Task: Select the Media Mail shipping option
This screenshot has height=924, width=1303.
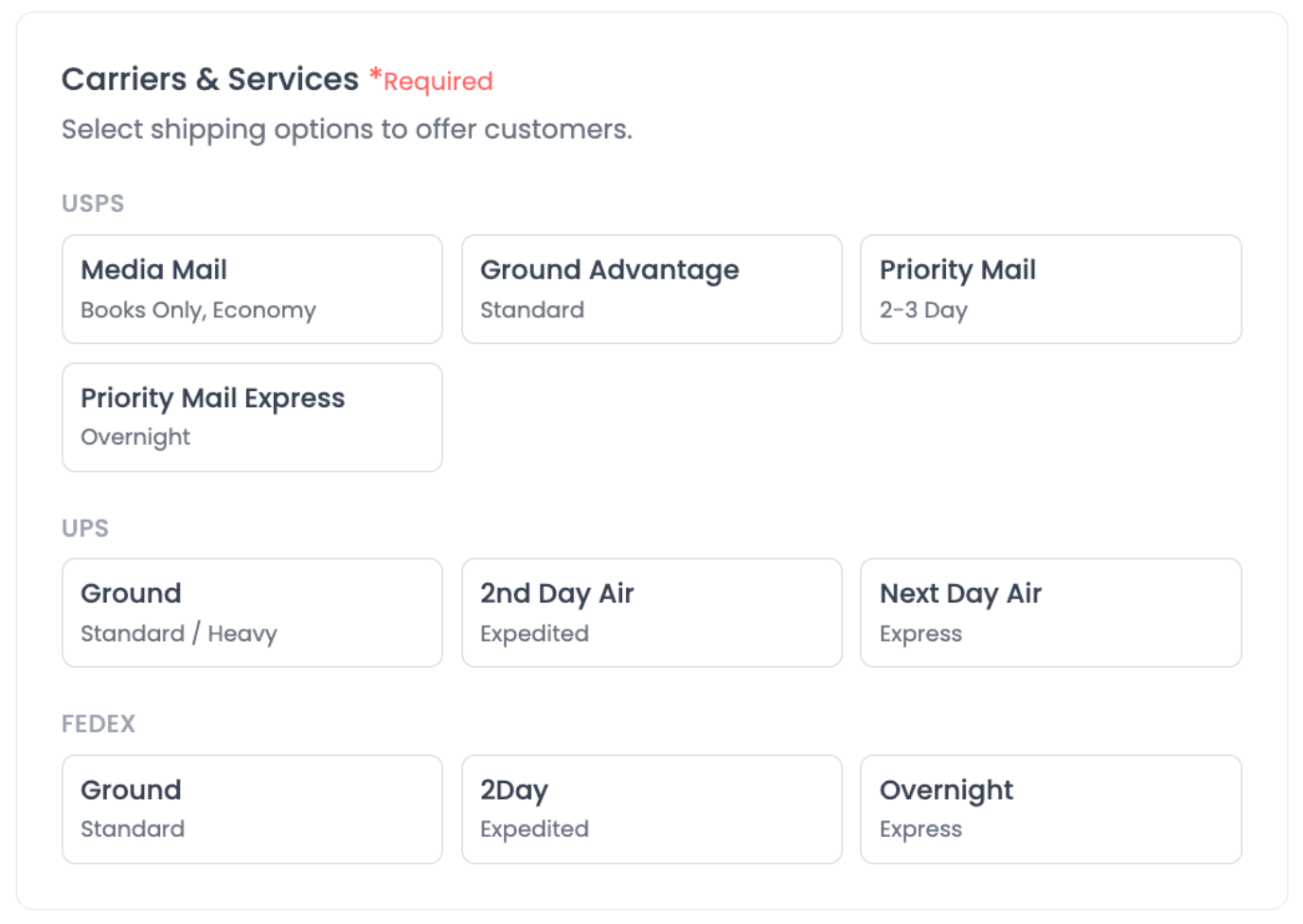Action: click(x=252, y=289)
